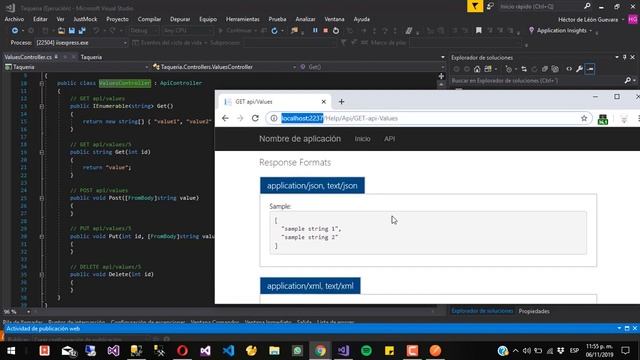Restart the debug session icon
This screenshot has height=360, width=640.
tap(336, 31)
